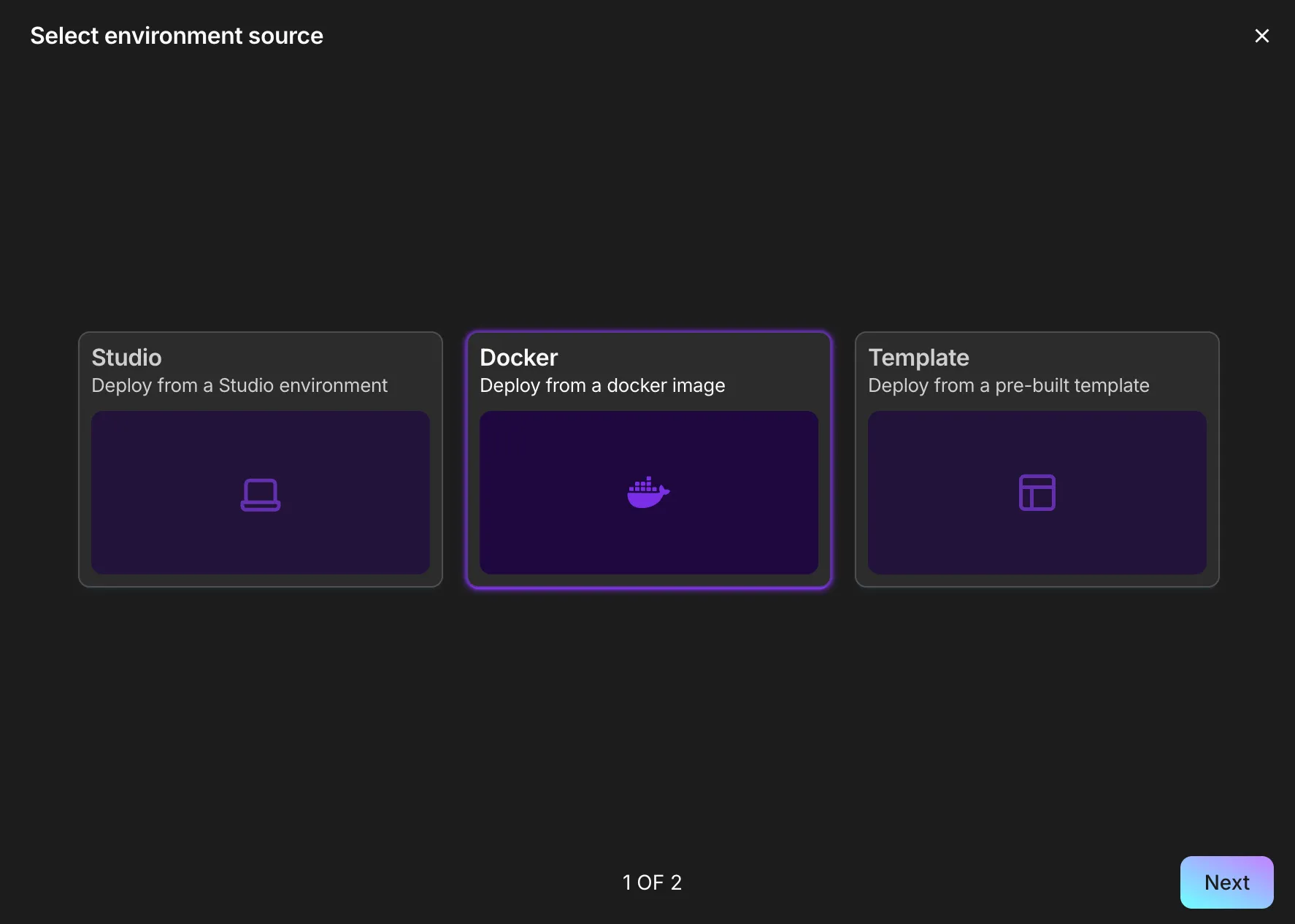The image size is (1295, 924).
Task: Select the Docker card title
Action: (518, 358)
